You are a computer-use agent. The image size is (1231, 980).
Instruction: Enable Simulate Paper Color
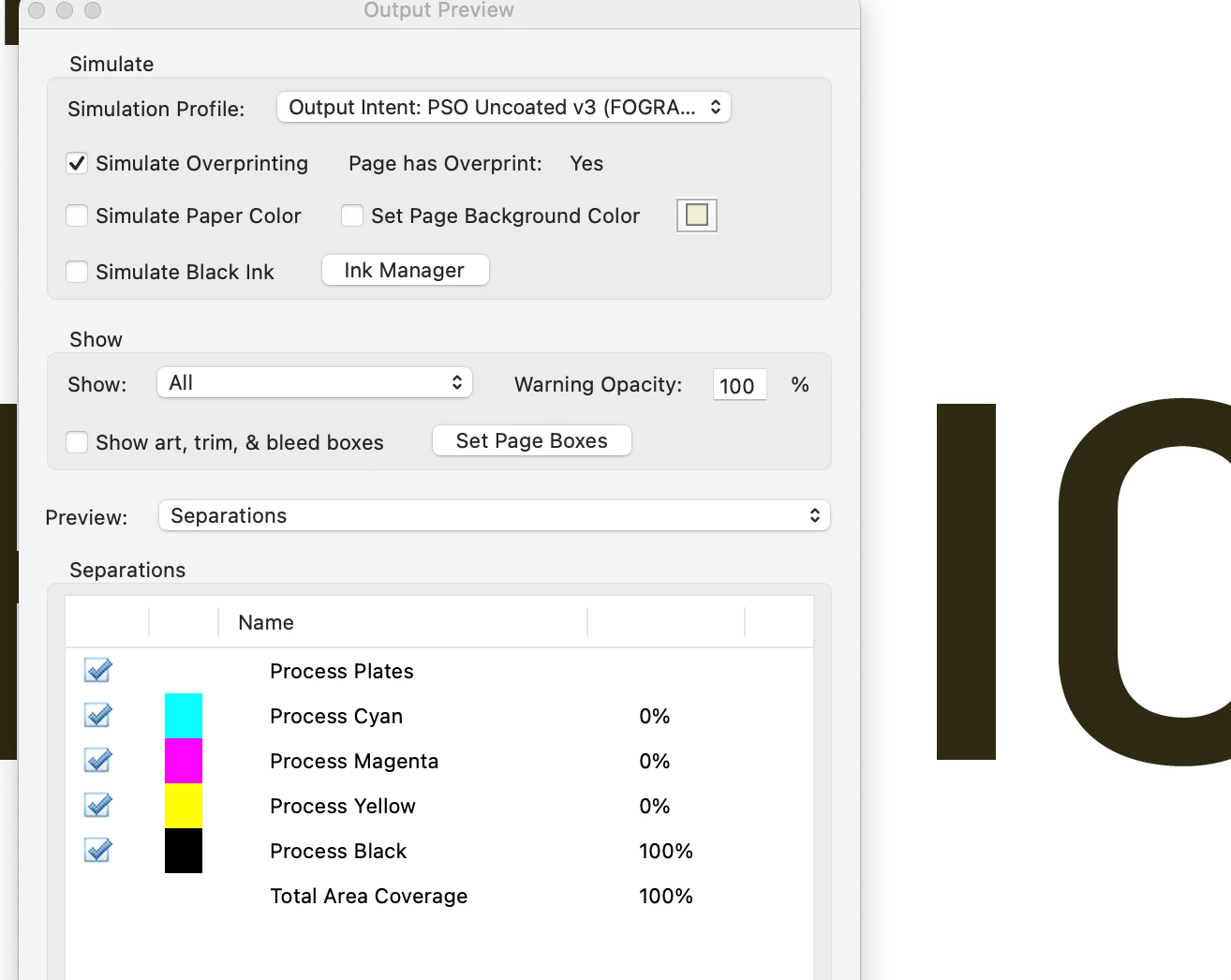pyautogui.click(x=77, y=215)
